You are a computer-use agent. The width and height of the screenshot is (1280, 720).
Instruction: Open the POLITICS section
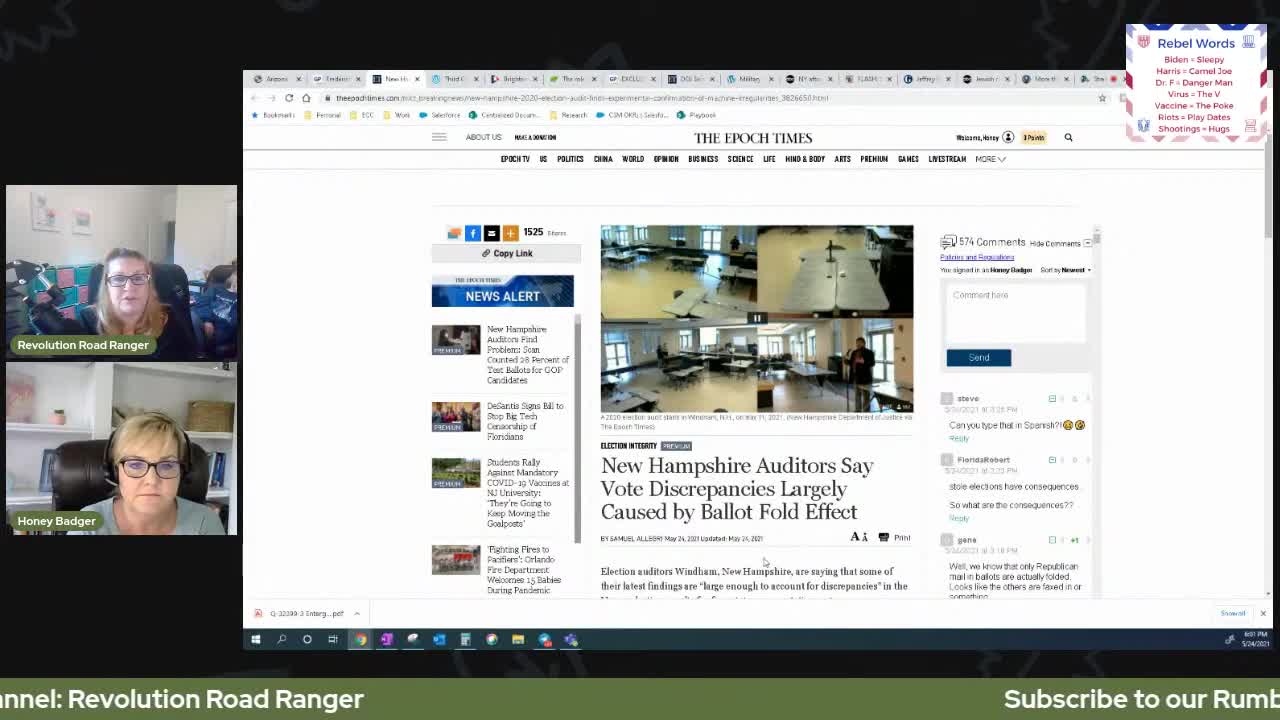tap(570, 159)
